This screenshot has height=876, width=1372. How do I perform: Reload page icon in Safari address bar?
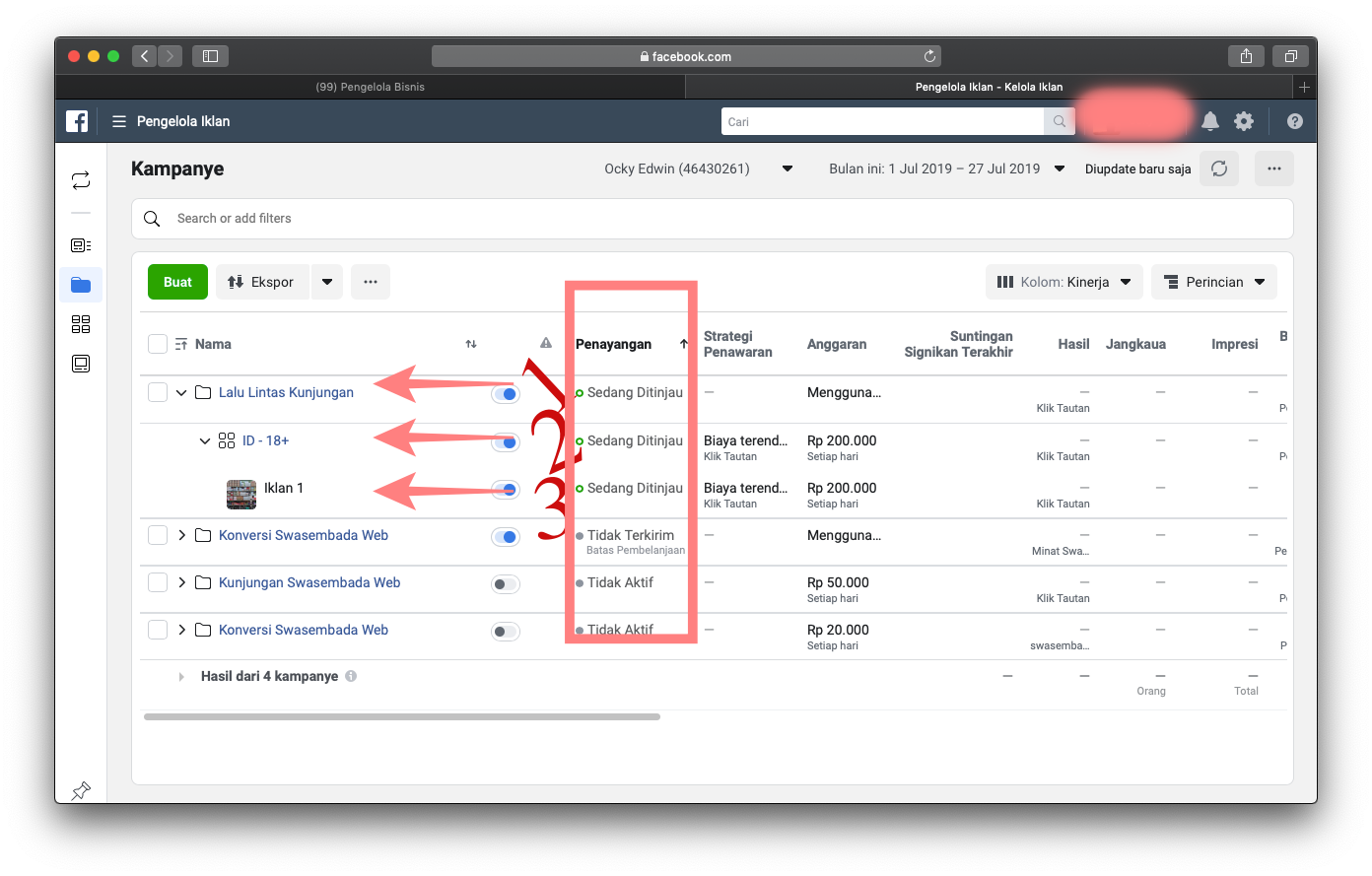929,56
